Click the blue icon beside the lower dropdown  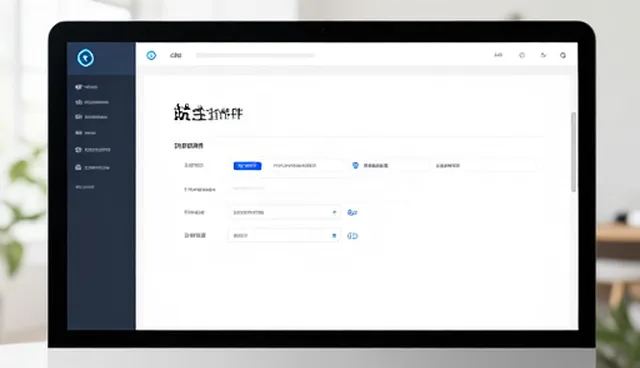(x=352, y=236)
